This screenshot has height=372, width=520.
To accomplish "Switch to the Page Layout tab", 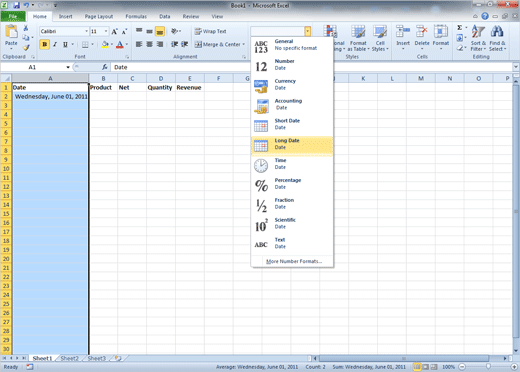I will 99,16.
